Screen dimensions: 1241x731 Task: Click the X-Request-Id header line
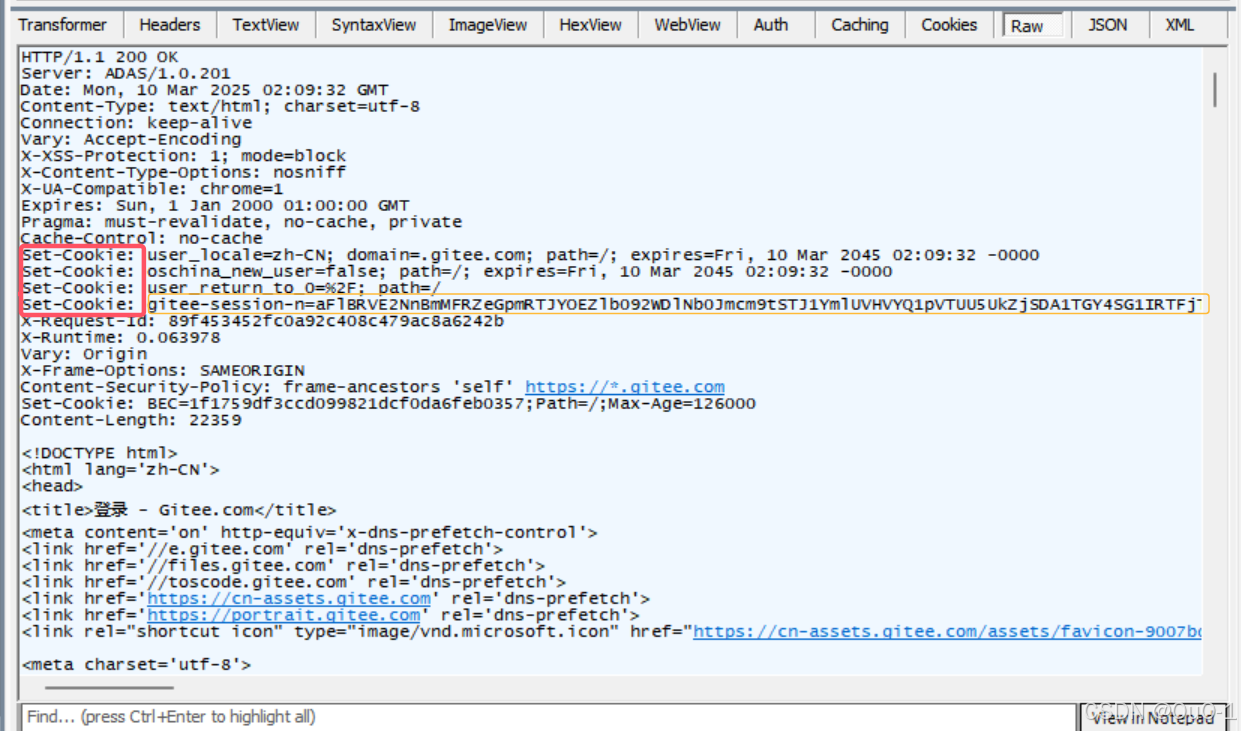262,321
